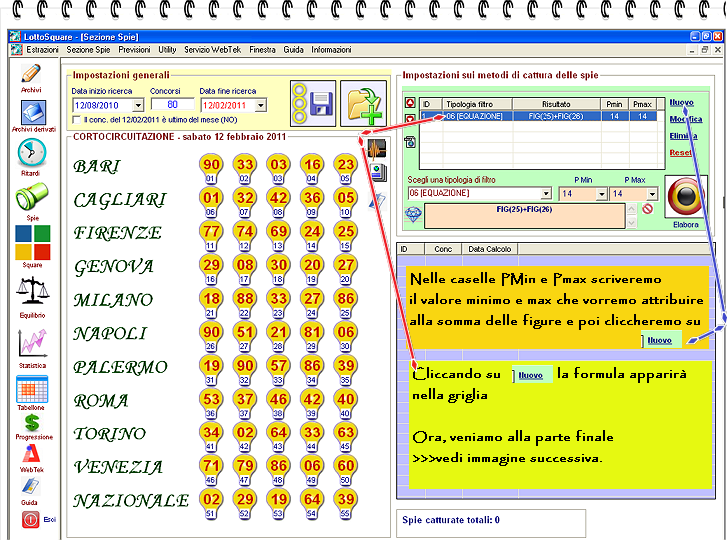
Task: Click the Spie catturate totali status text
Action: 451,520
